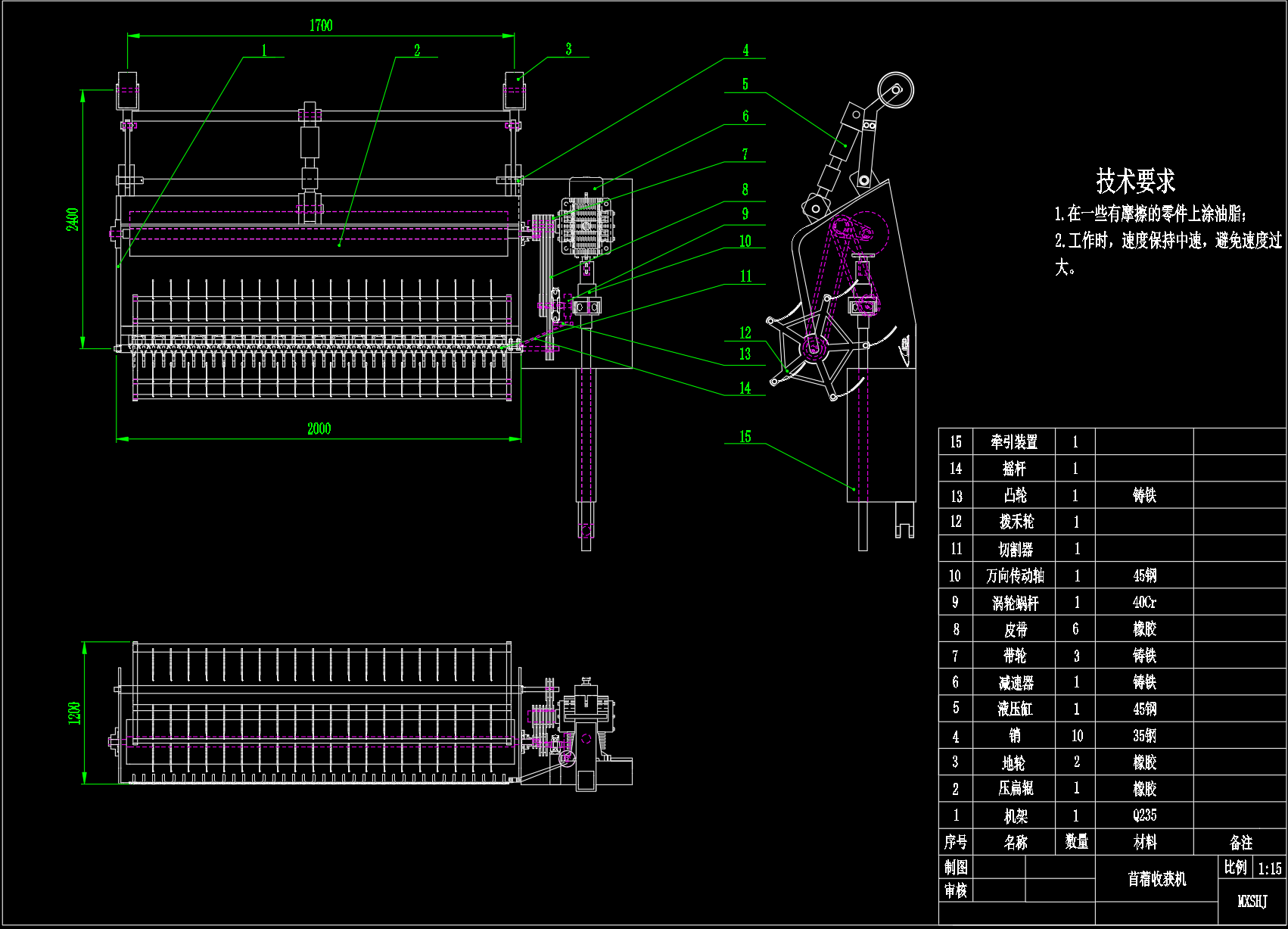Click the 牵引装置 entry in parts table
Viewport: 1288px width, 929px height.
[1014, 442]
